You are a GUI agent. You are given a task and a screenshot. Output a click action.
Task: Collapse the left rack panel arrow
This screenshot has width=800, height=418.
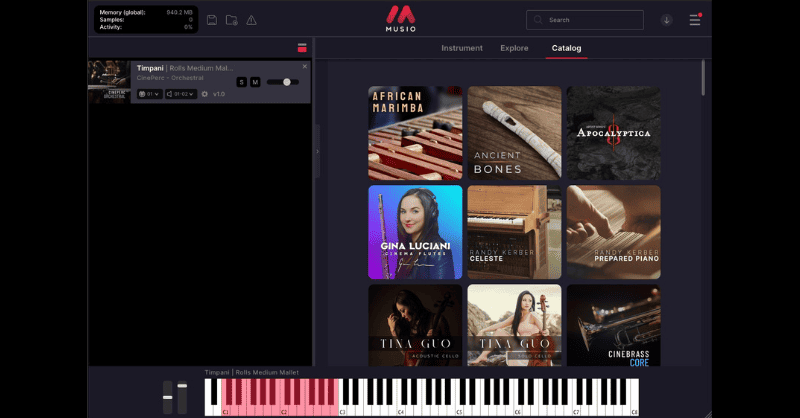[317, 151]
